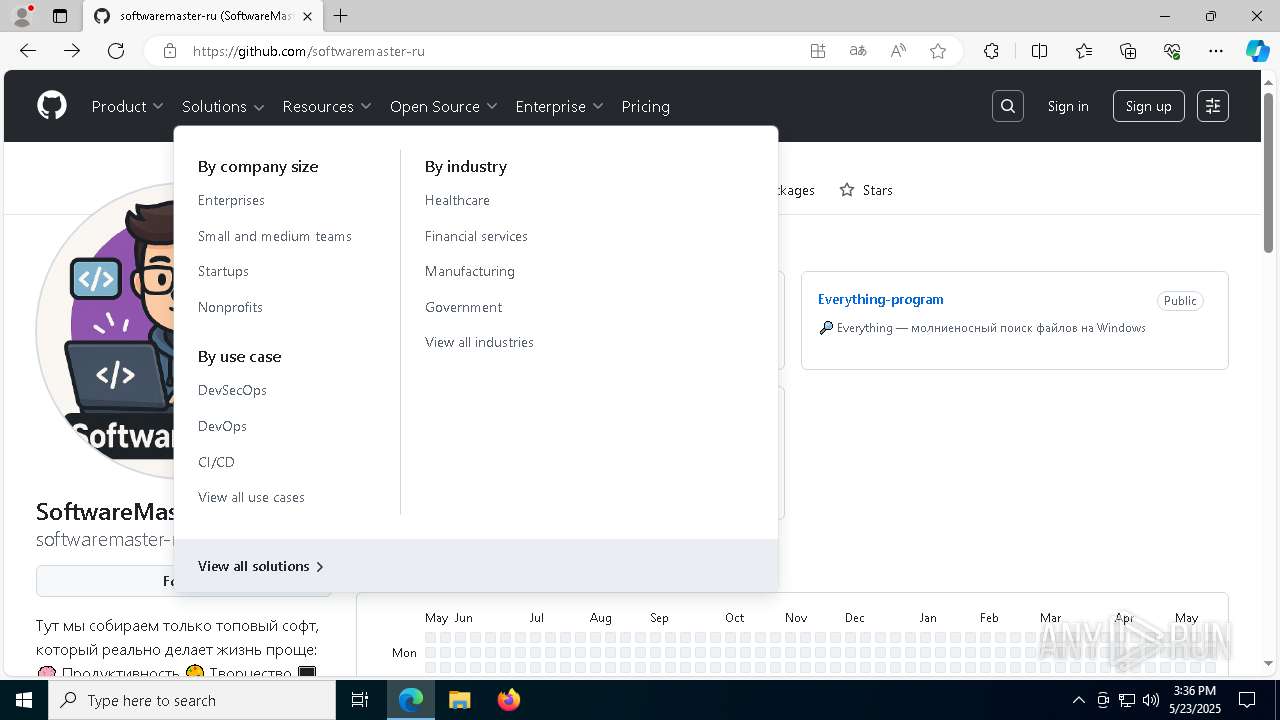Open Windows Start menu
1280x720 pixels.
[x=24, y=700]
